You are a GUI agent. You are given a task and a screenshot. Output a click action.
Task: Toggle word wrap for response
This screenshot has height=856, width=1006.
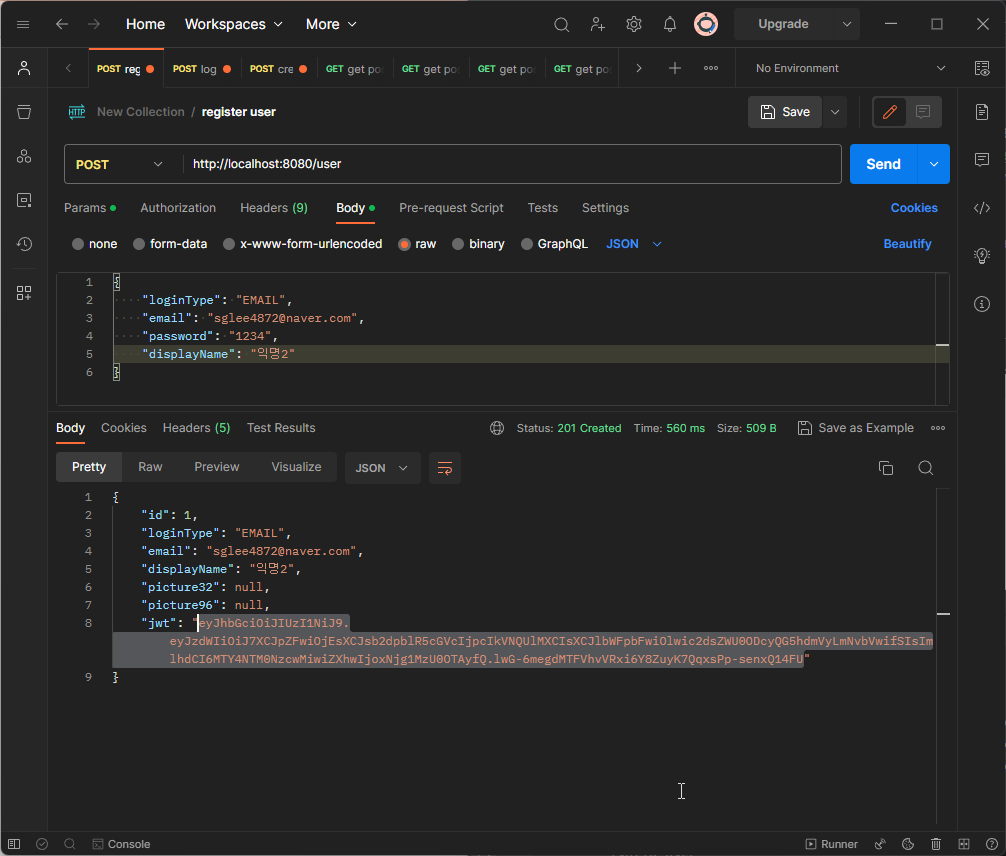[445, 468]
